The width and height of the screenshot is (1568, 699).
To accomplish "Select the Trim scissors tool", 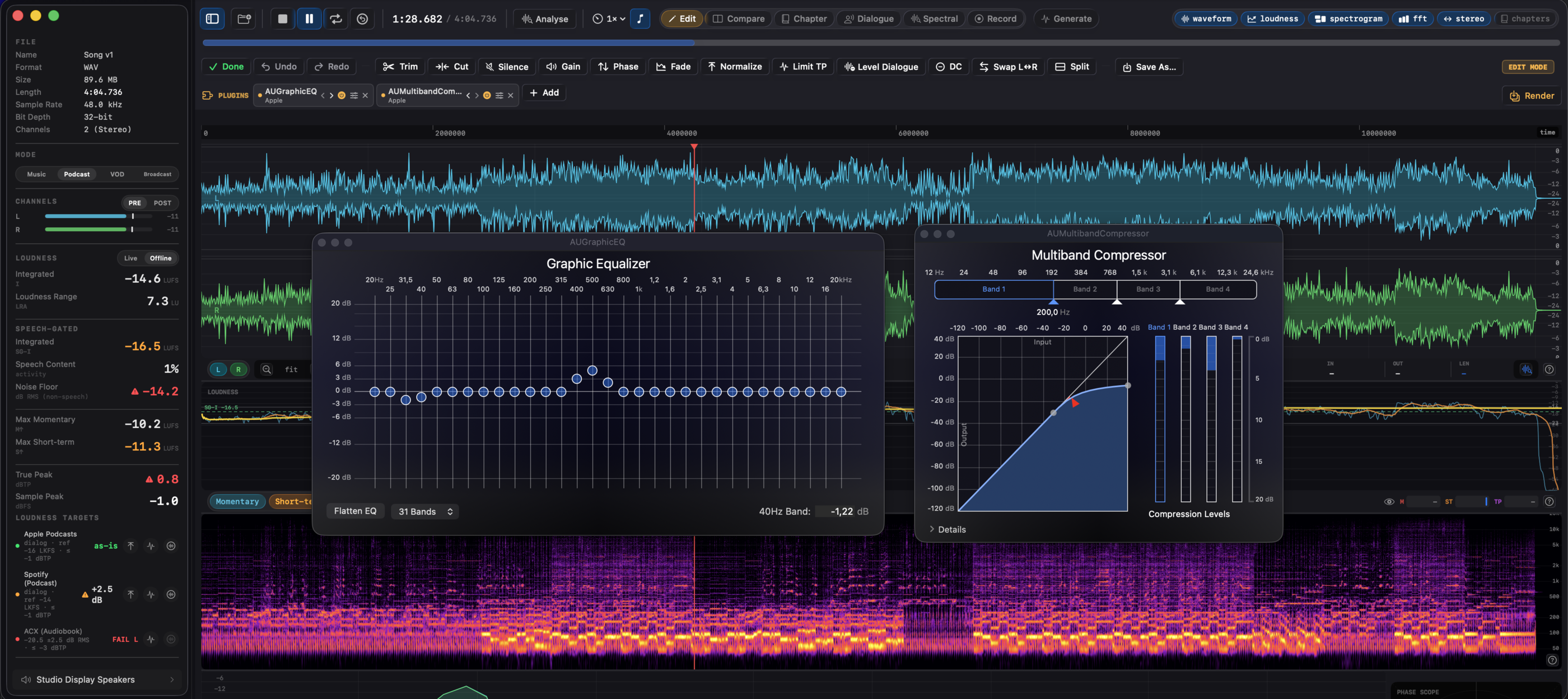I will tap(400, 67).
